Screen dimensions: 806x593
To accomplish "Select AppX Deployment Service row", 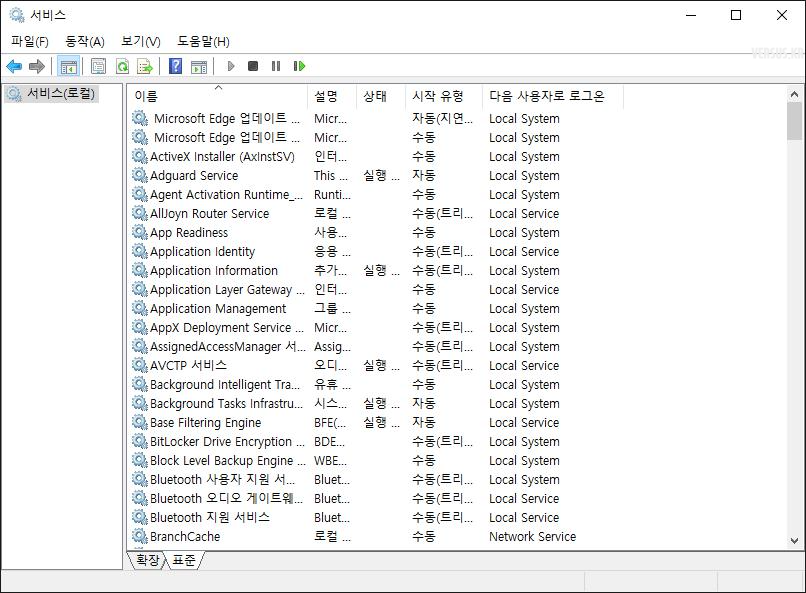I will click(x=376, y=327).
